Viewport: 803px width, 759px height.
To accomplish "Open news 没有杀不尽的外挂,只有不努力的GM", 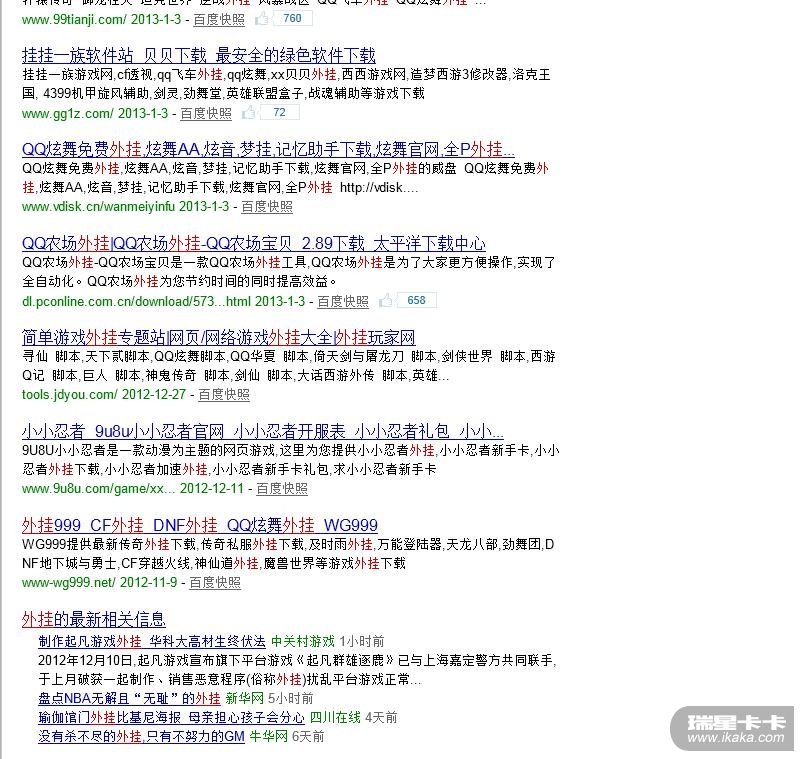I will (141, 736).
